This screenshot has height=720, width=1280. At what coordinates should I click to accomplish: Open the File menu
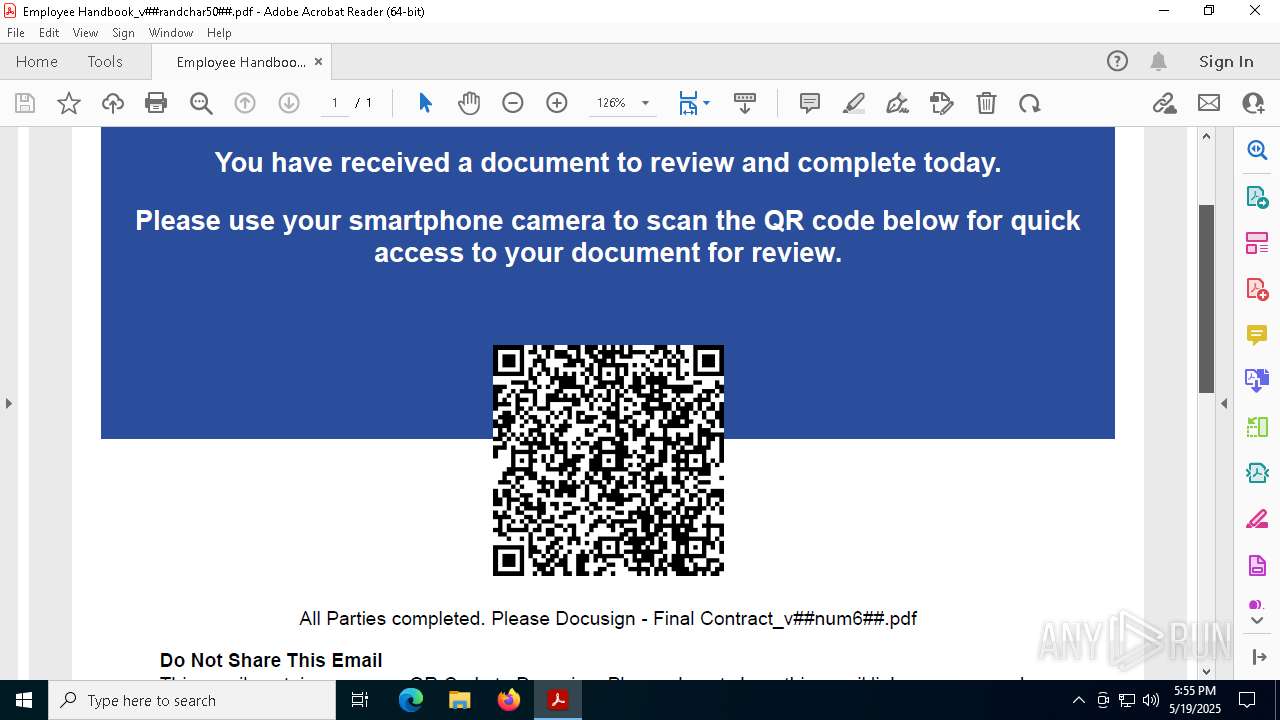[x=16, y=32]
